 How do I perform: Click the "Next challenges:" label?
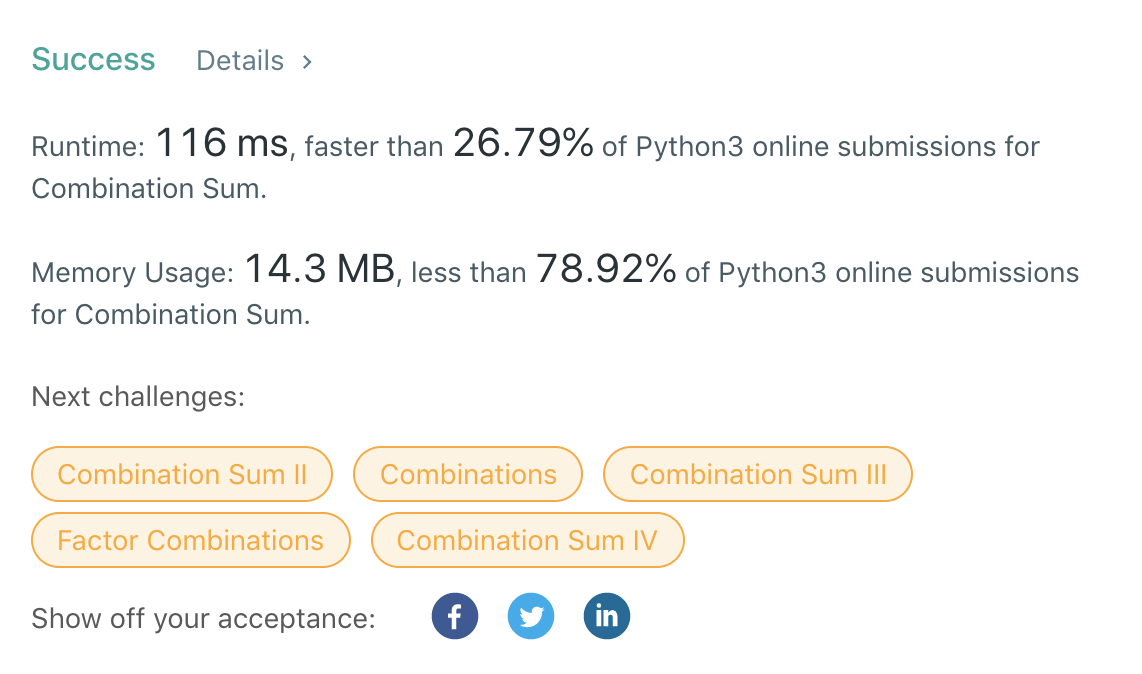(x=138, y=397)
